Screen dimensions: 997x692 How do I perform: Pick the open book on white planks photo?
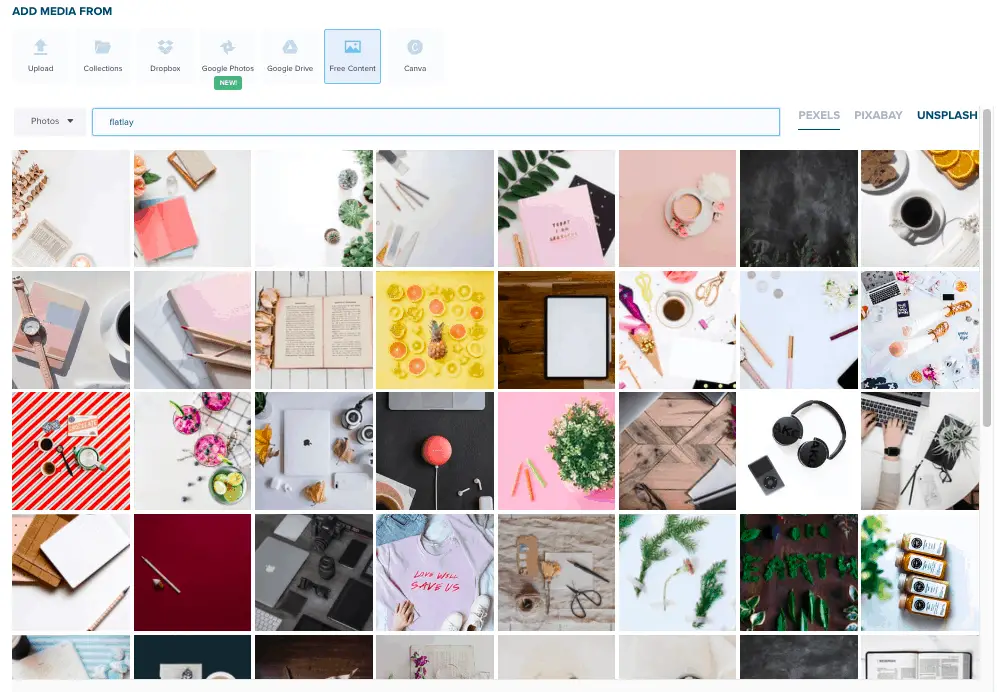tap(314, 330)
